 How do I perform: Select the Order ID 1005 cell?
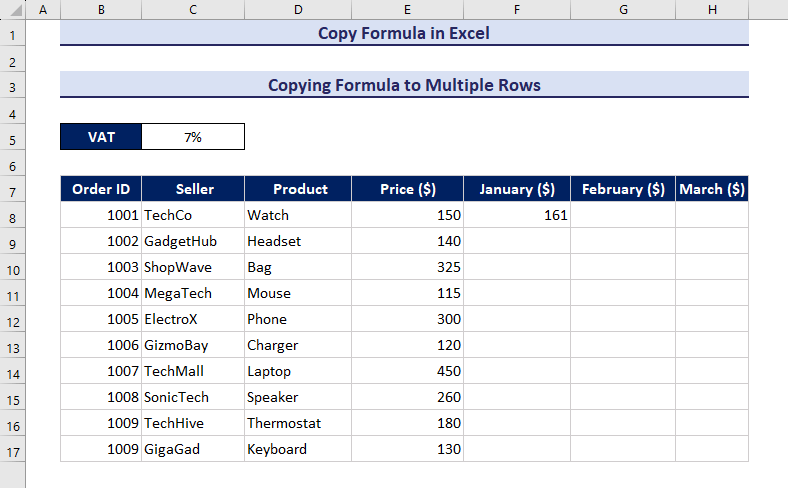point(101,319)
